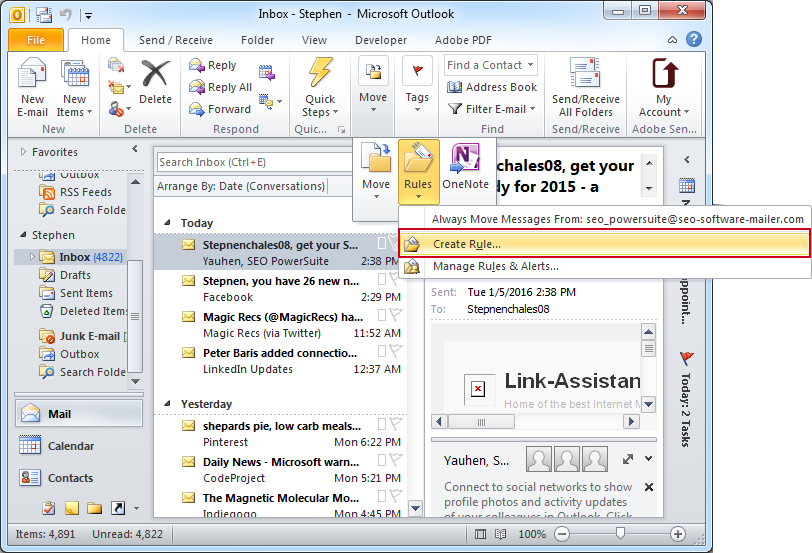Click the Search Inbox field
812x553 pixels.
point(240,162)
